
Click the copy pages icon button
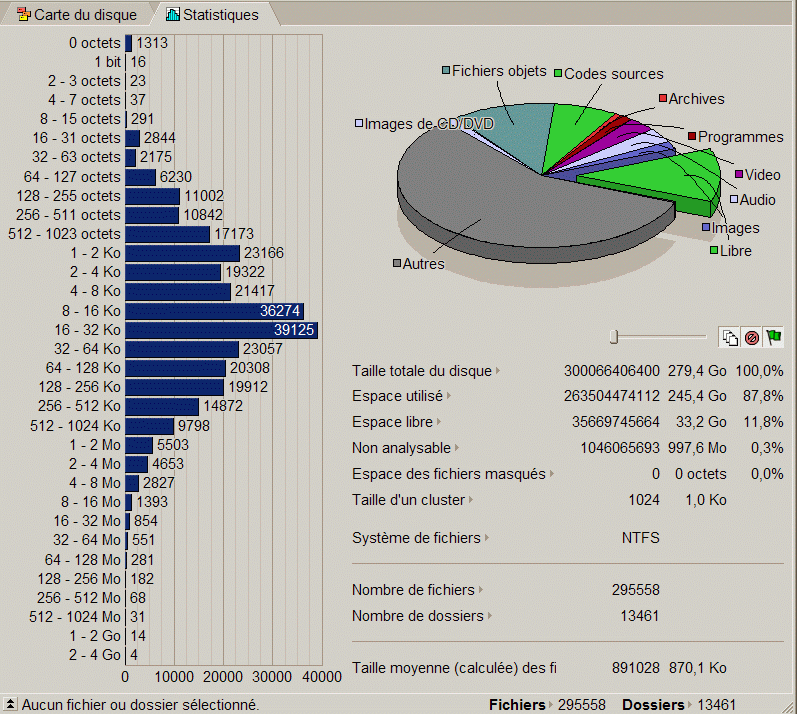pos(730,337)
